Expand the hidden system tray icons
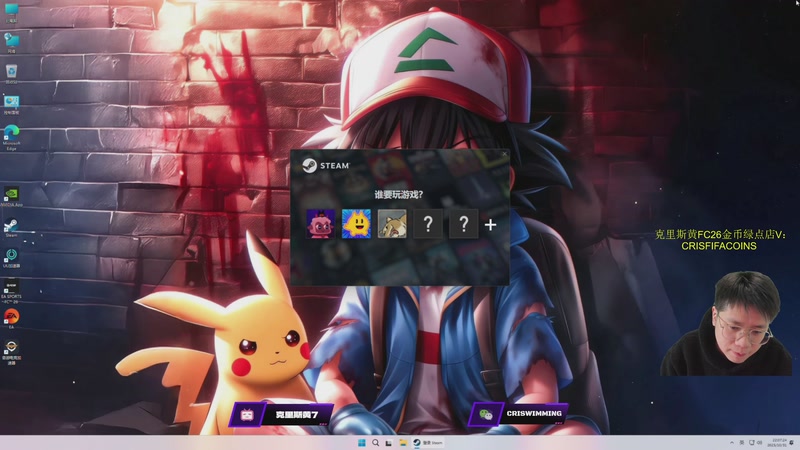The width and height of the screenshot is (800, 450). click(x=732, y=442)
